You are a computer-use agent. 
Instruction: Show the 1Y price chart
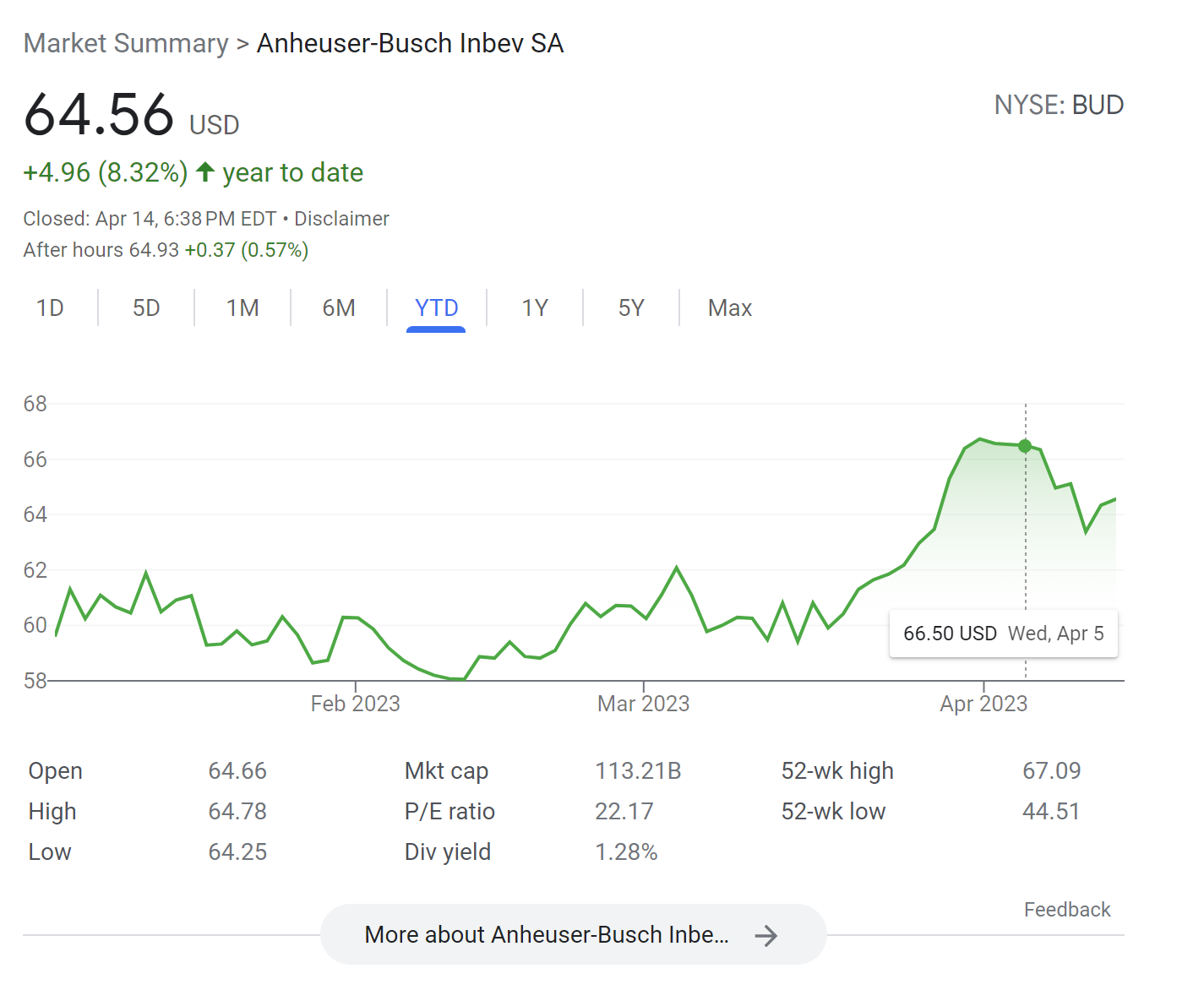(535, 307)
